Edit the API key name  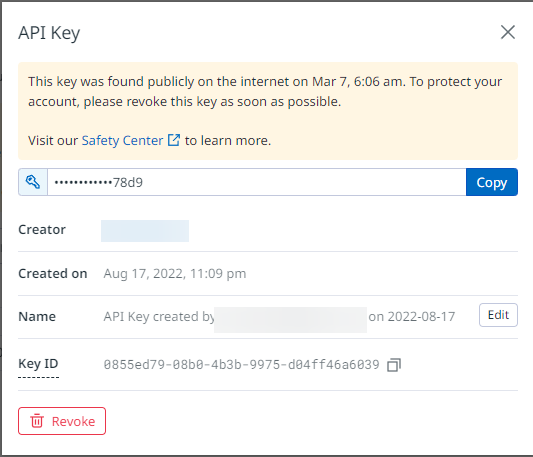coord(498,315)
